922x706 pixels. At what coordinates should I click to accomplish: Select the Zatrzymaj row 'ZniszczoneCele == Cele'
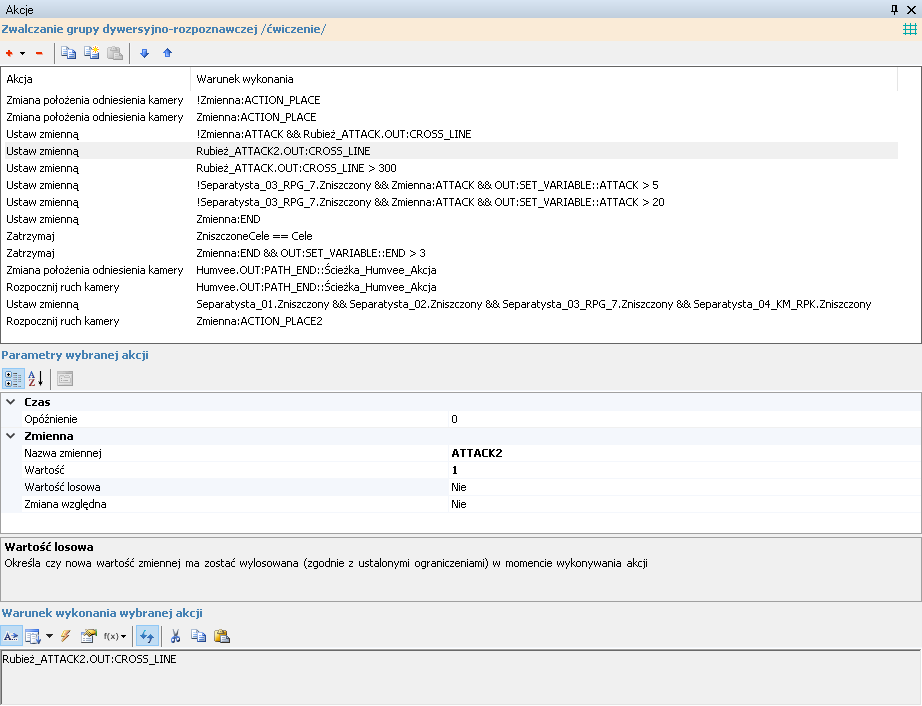point(451,236)
